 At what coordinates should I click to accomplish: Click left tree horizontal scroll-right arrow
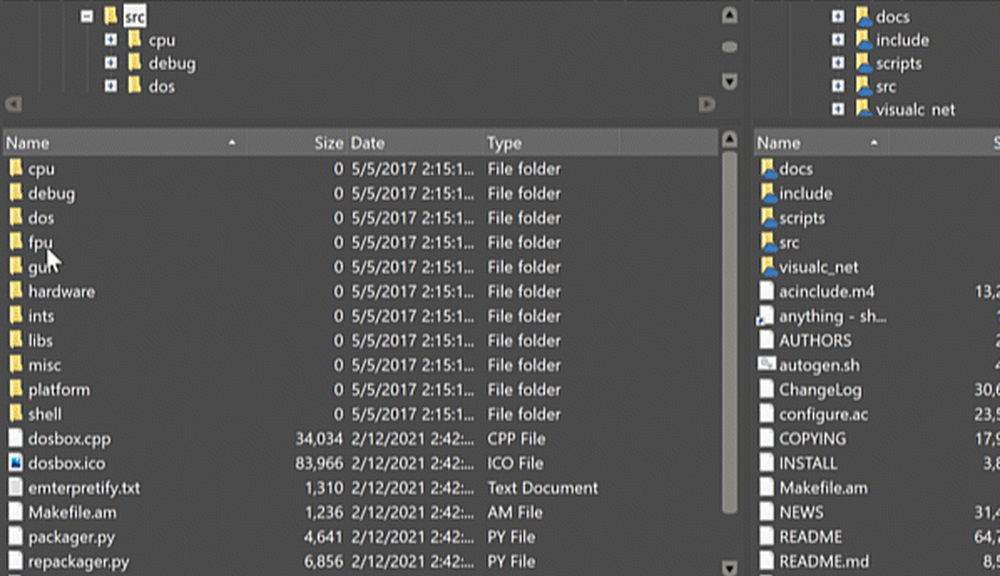coord(706,104)
